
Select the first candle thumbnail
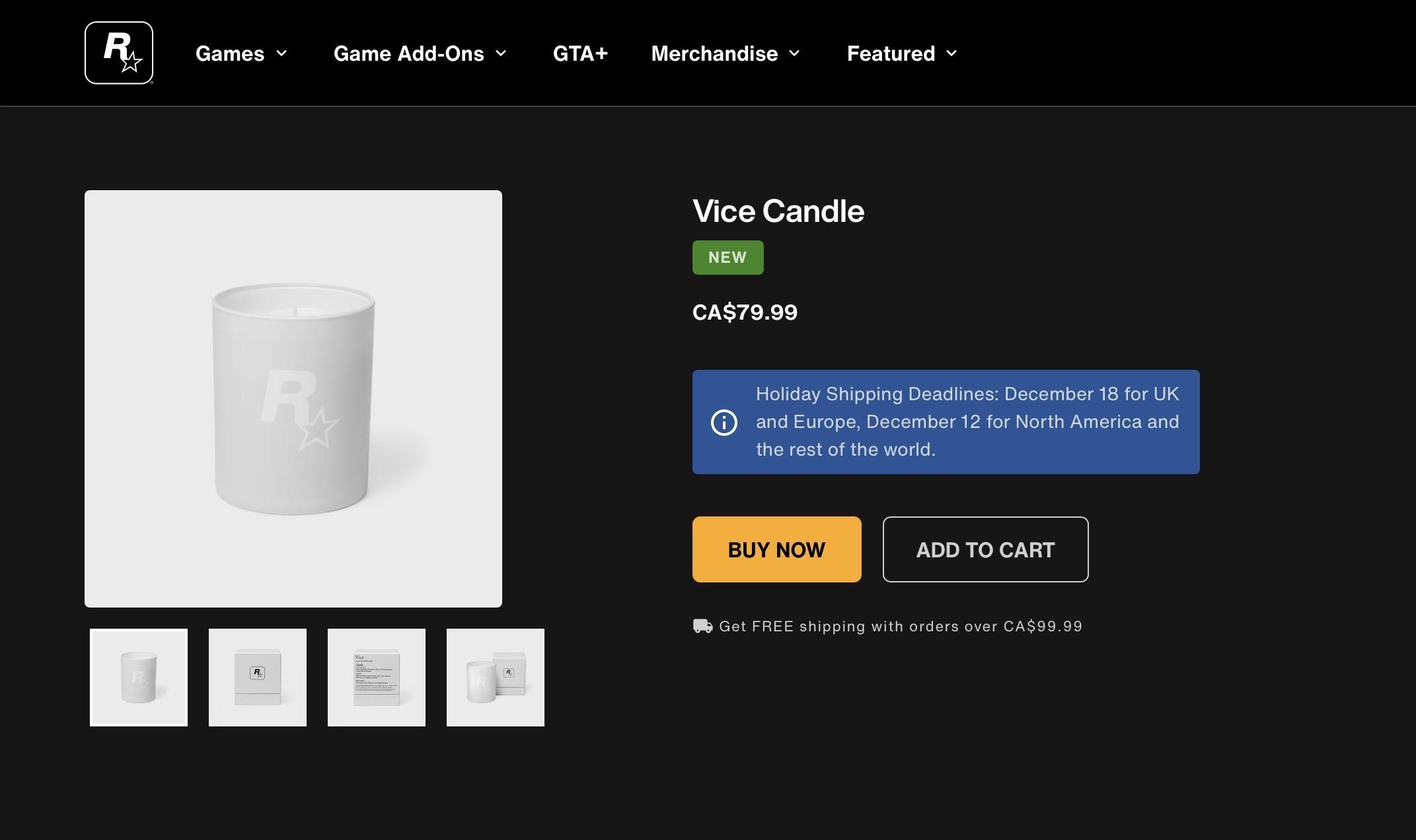(x=139, y=678)
